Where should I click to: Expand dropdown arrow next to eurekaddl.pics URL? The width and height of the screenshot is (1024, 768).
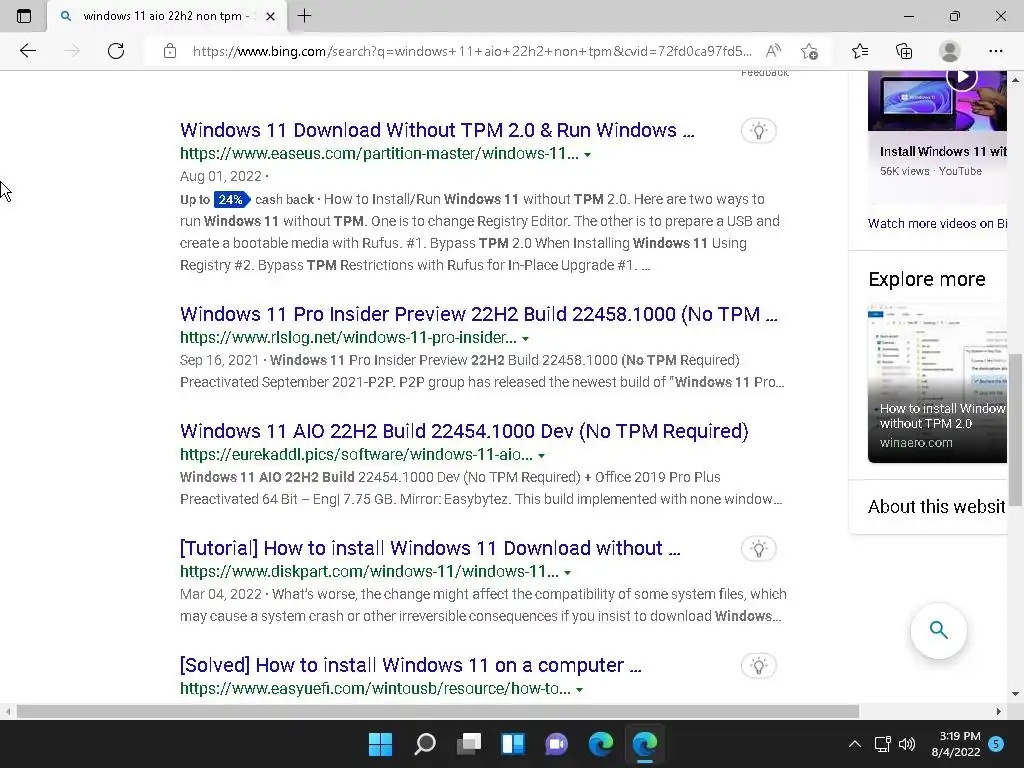(x=541, y=456)
